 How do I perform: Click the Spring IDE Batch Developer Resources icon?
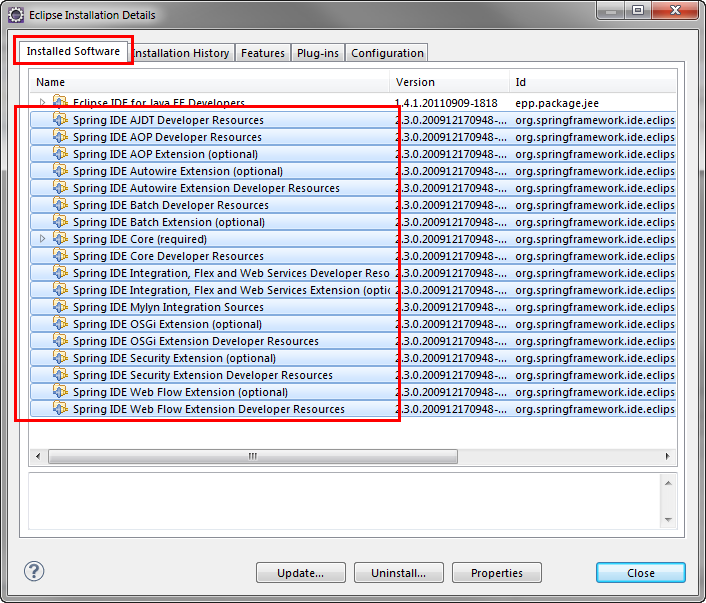point(60,205)
